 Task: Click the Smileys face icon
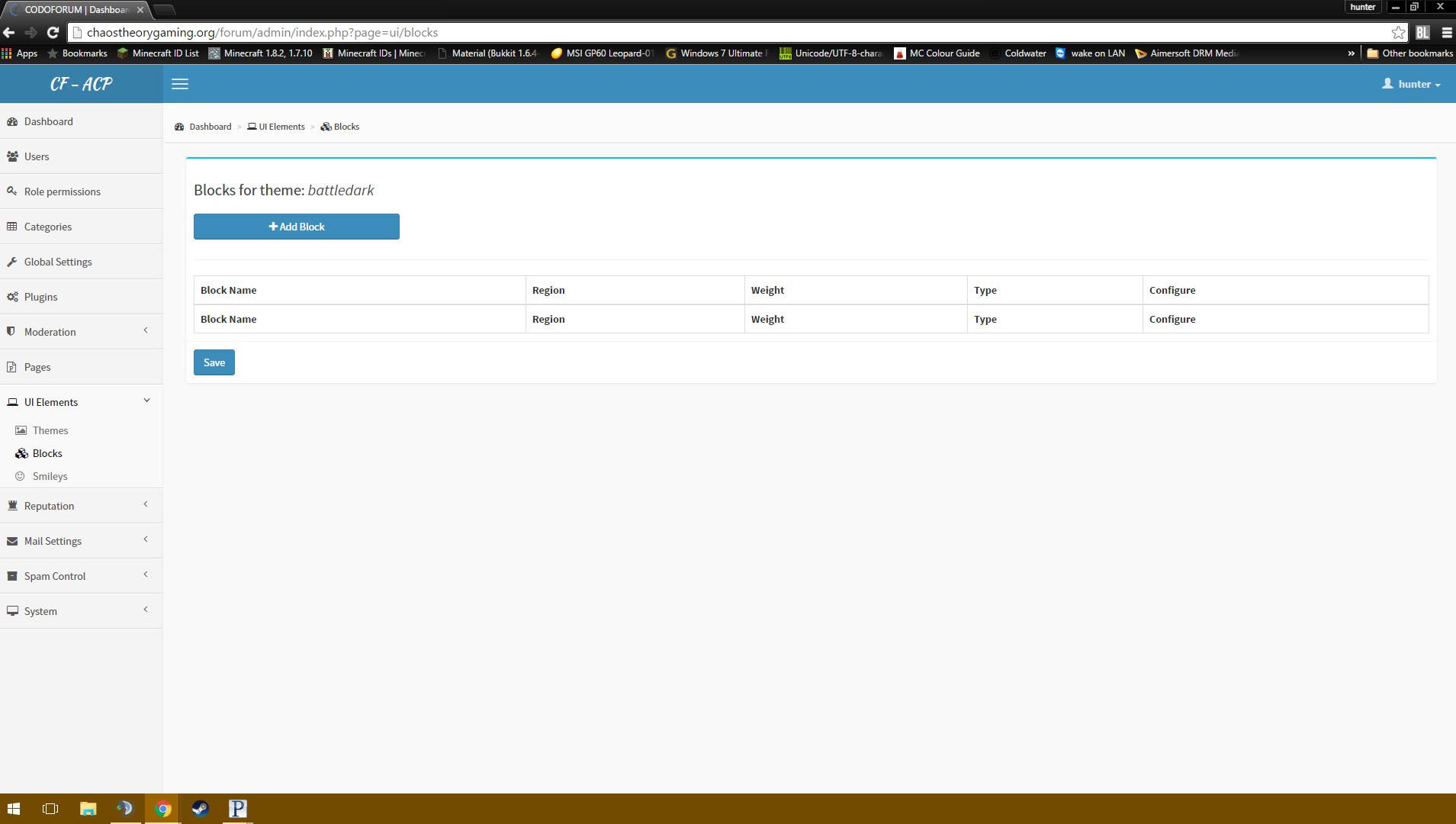[21, 476]
